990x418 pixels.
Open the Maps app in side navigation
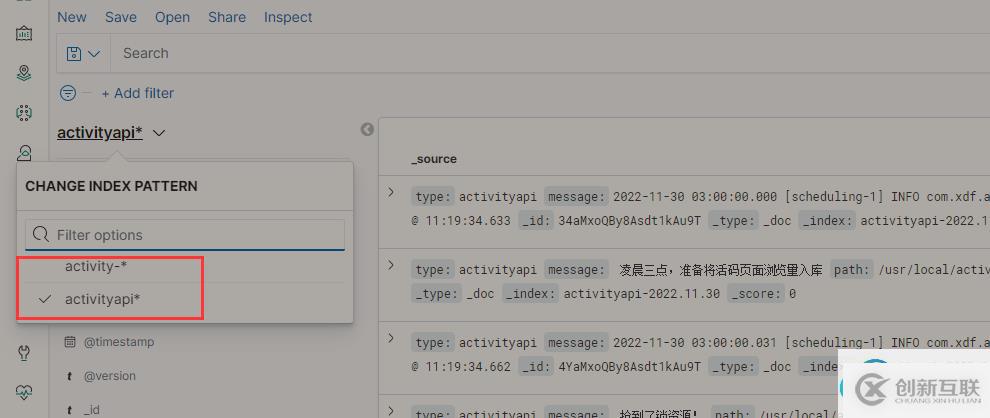[x=24, y=73]
